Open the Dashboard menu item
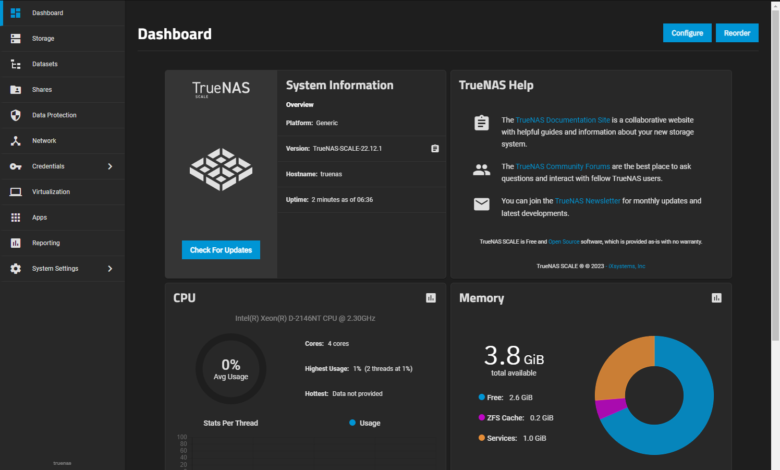Viewport: 780px width, 470px height. 63,13
